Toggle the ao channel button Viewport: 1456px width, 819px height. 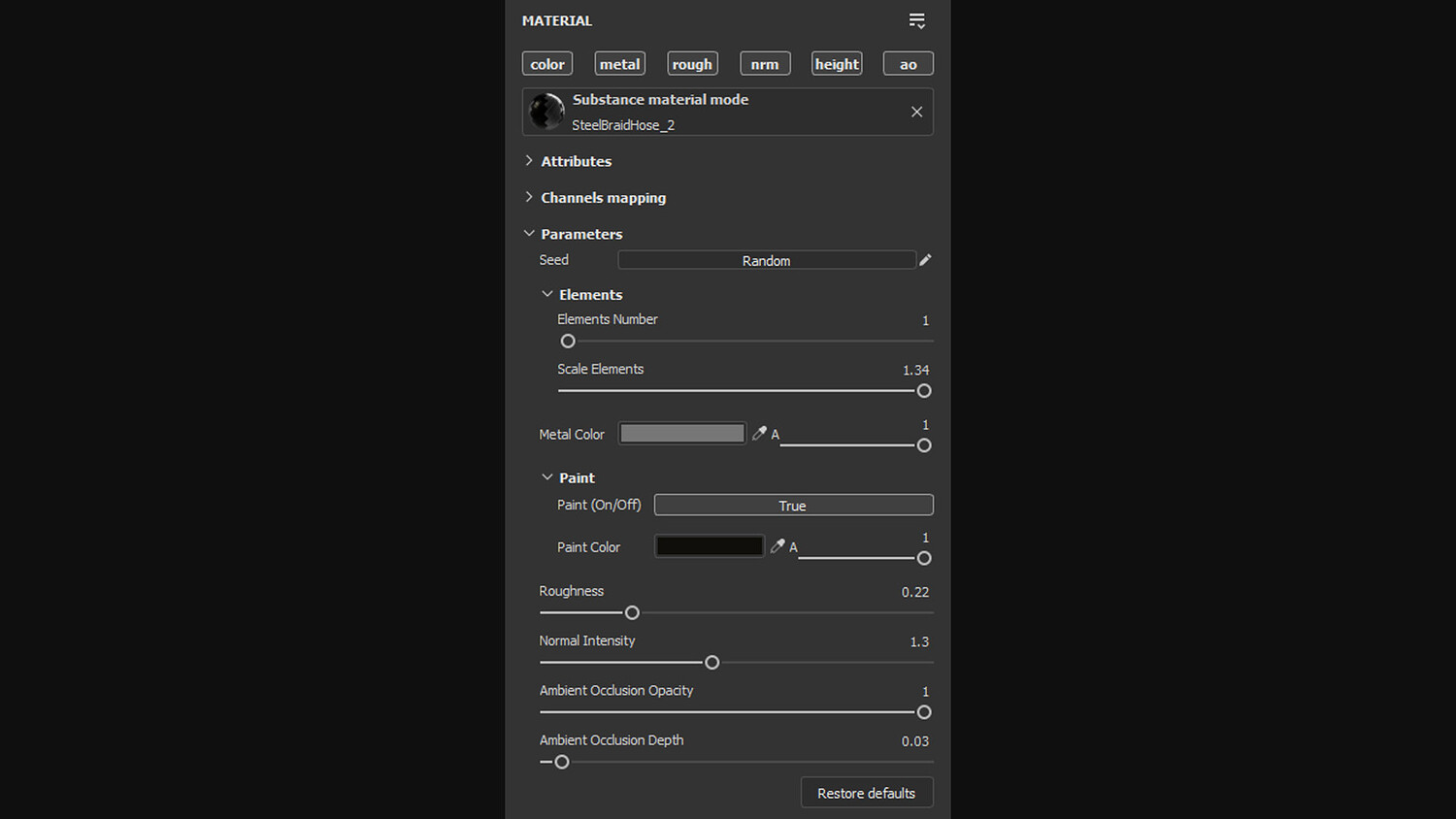[908, 64]
